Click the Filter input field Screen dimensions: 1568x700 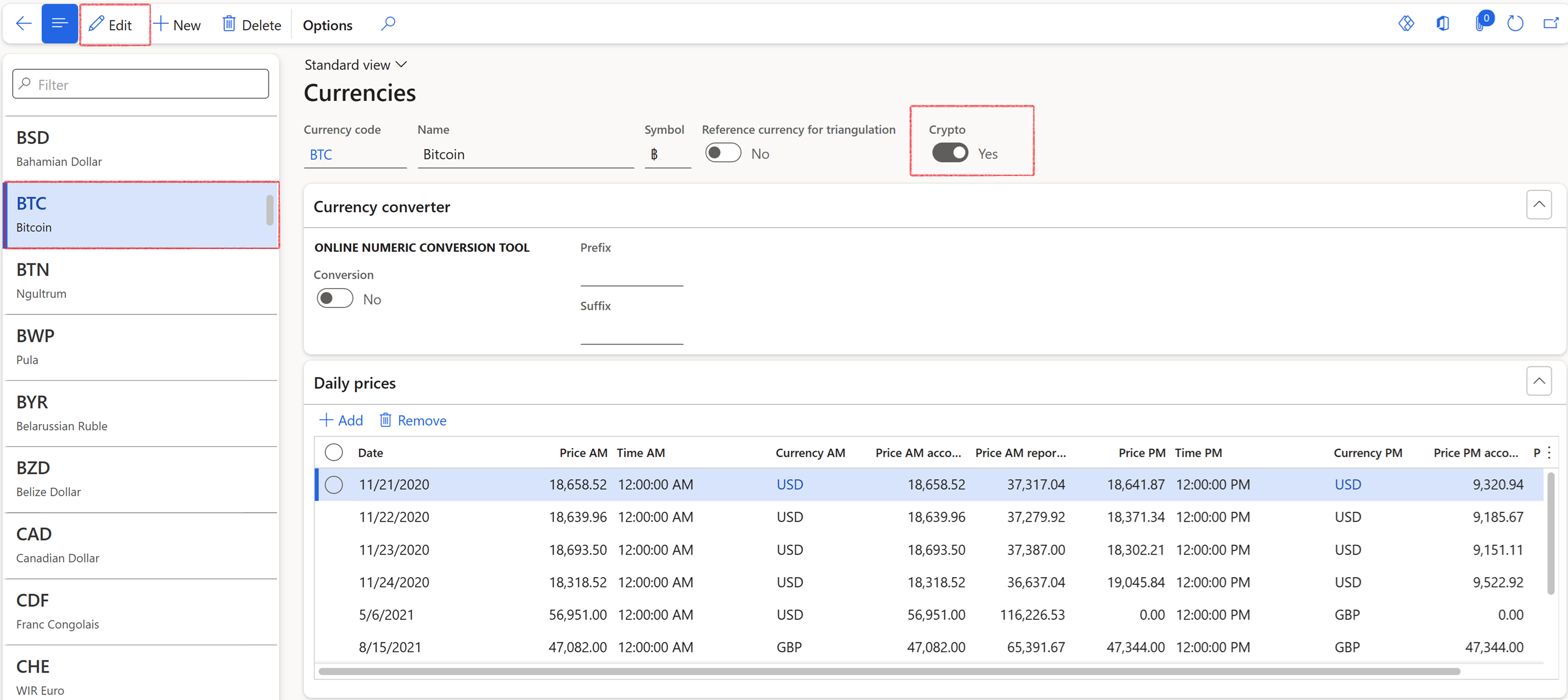[140, 84]
